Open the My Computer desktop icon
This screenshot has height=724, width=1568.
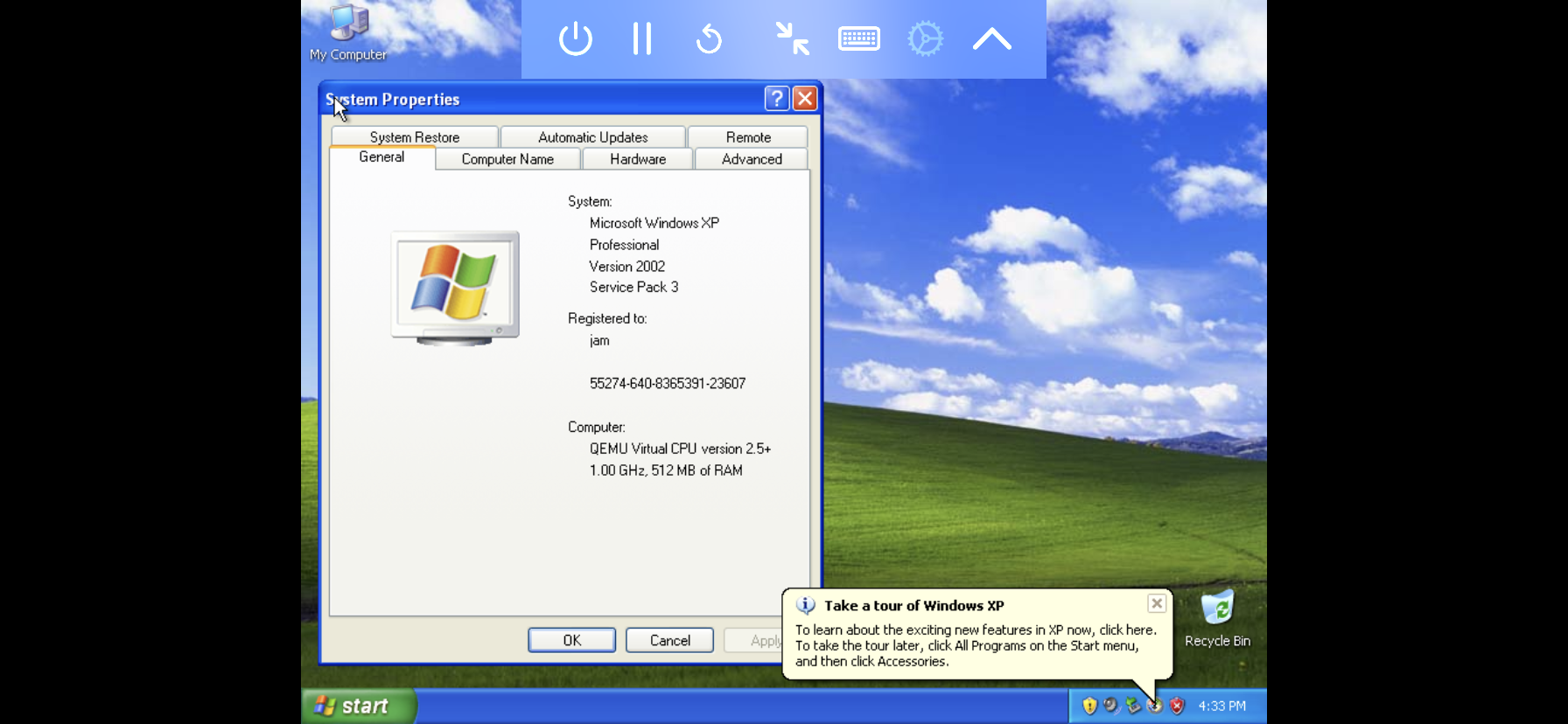point(348,33)
